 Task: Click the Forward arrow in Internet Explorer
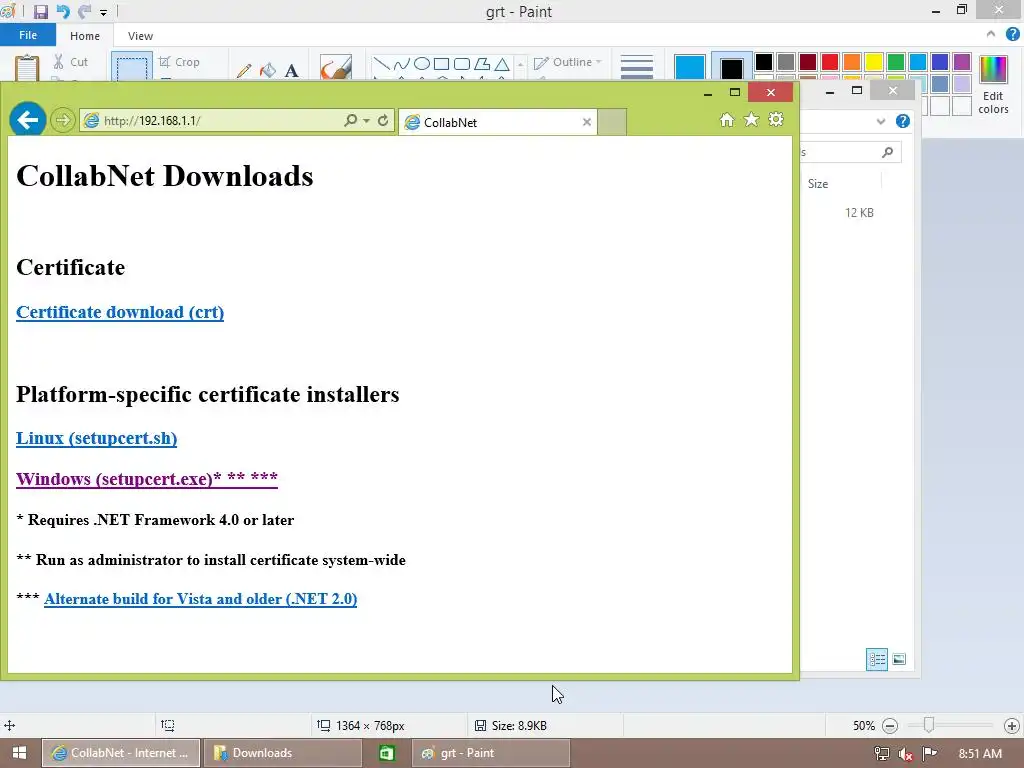(63, 120)
